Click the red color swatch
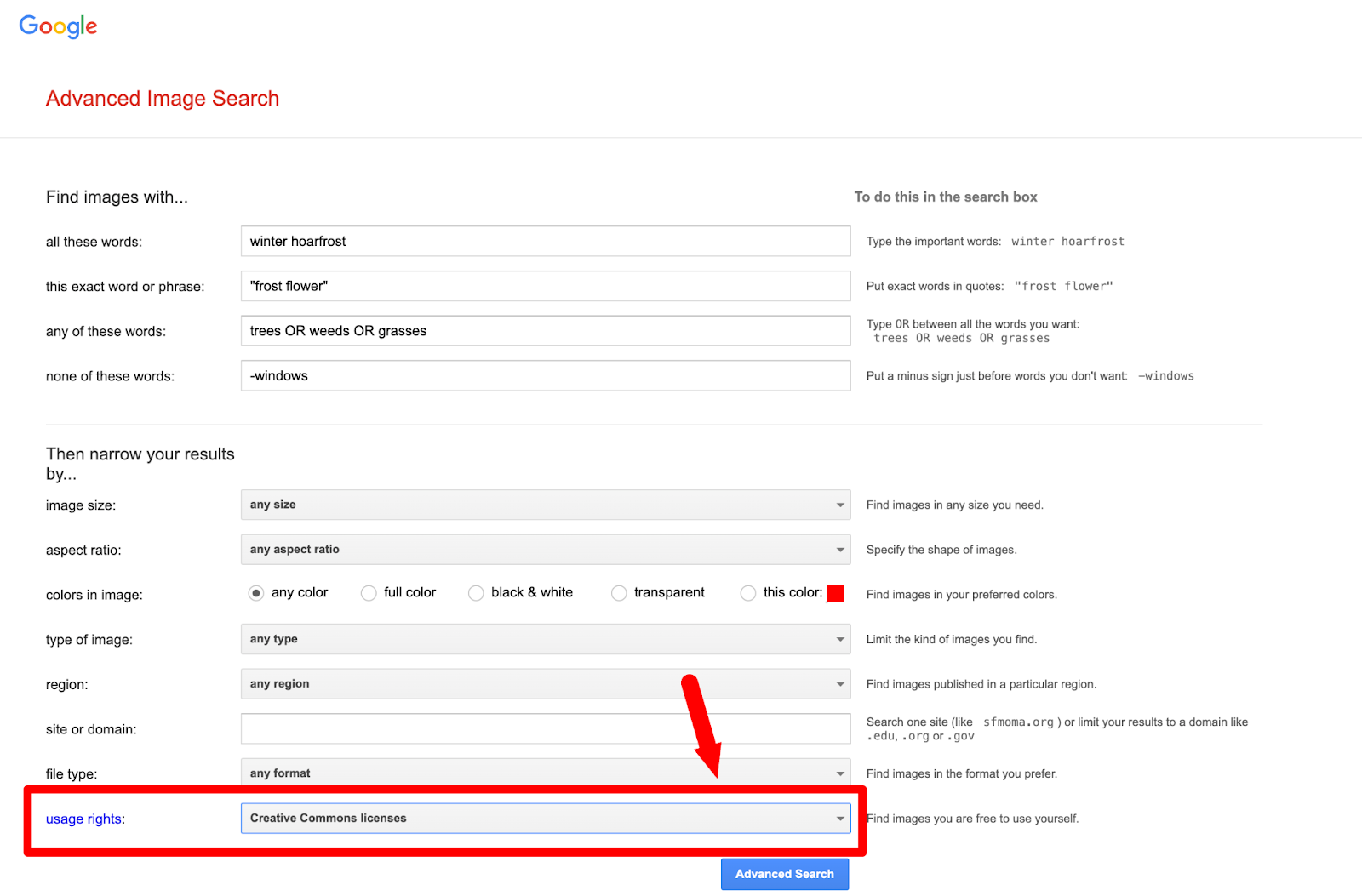Screen dimensions: 1362x896 (x=835, y=593)
